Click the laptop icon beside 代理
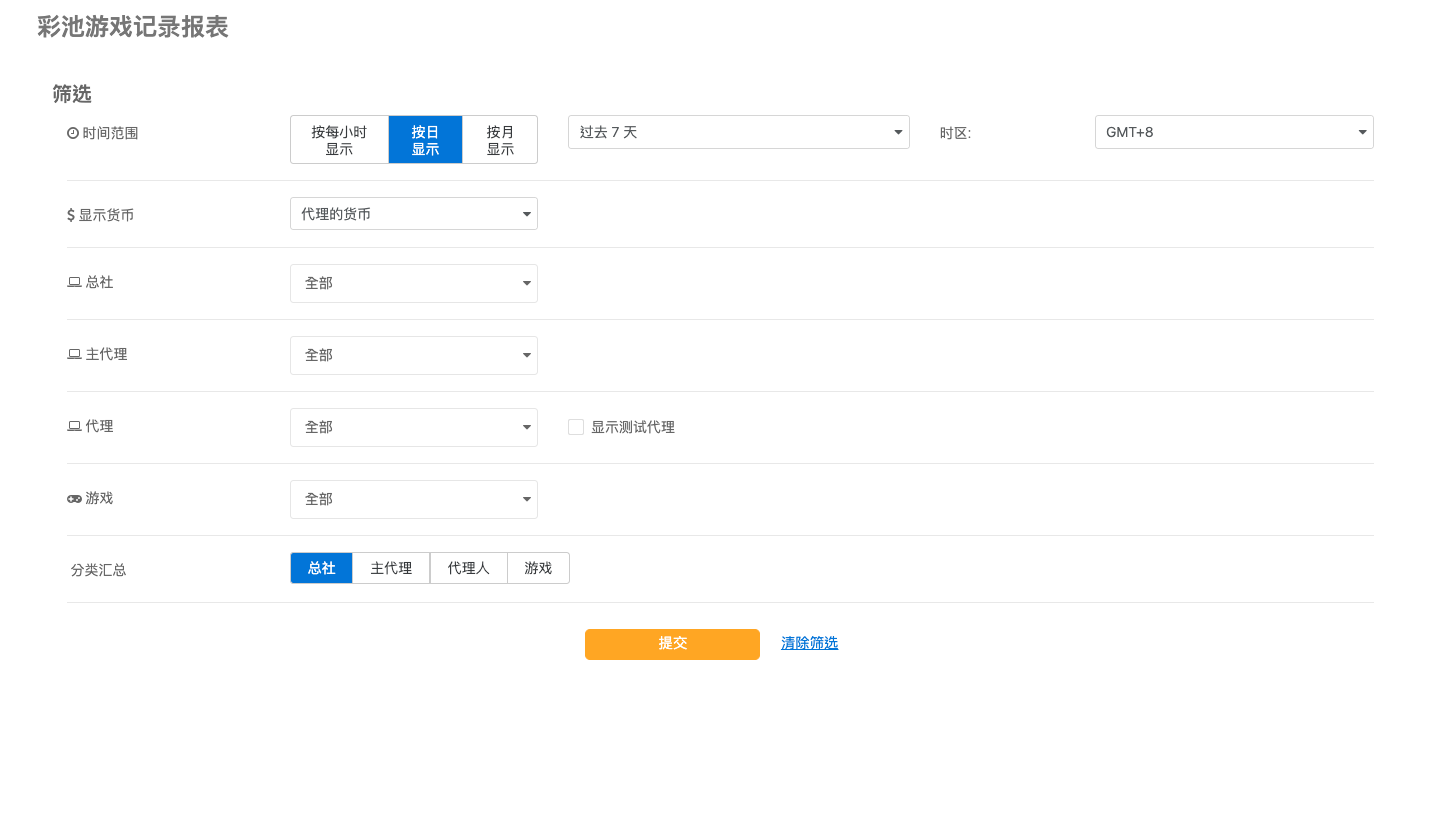Screen dimensions: 1436x815 tap(74, 427)
